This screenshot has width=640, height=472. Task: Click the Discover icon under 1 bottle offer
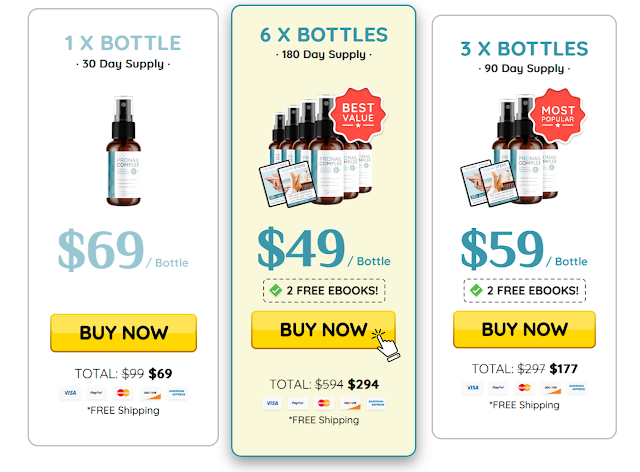click(150, 393)
